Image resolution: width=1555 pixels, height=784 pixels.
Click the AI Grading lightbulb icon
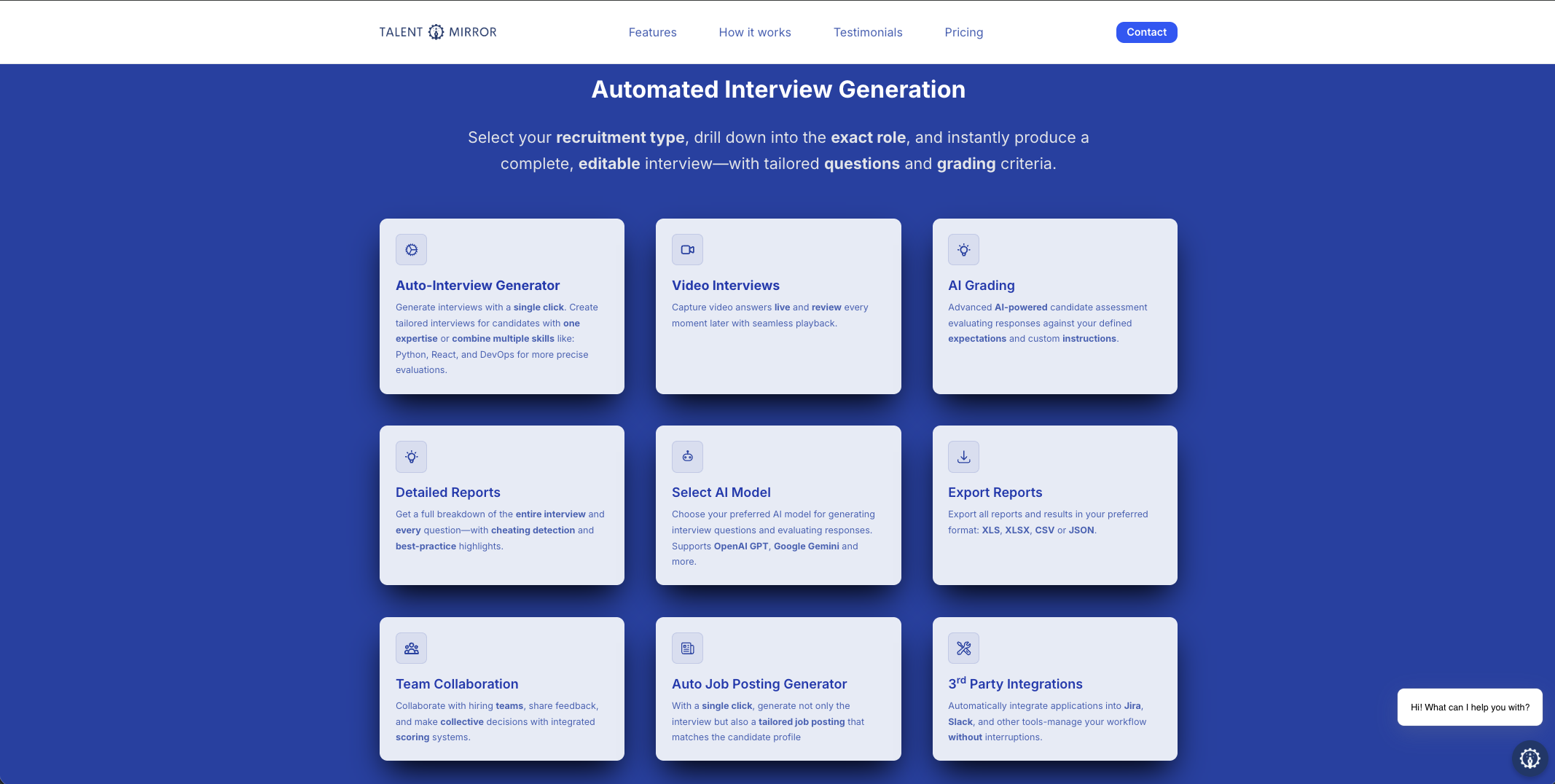963,248
